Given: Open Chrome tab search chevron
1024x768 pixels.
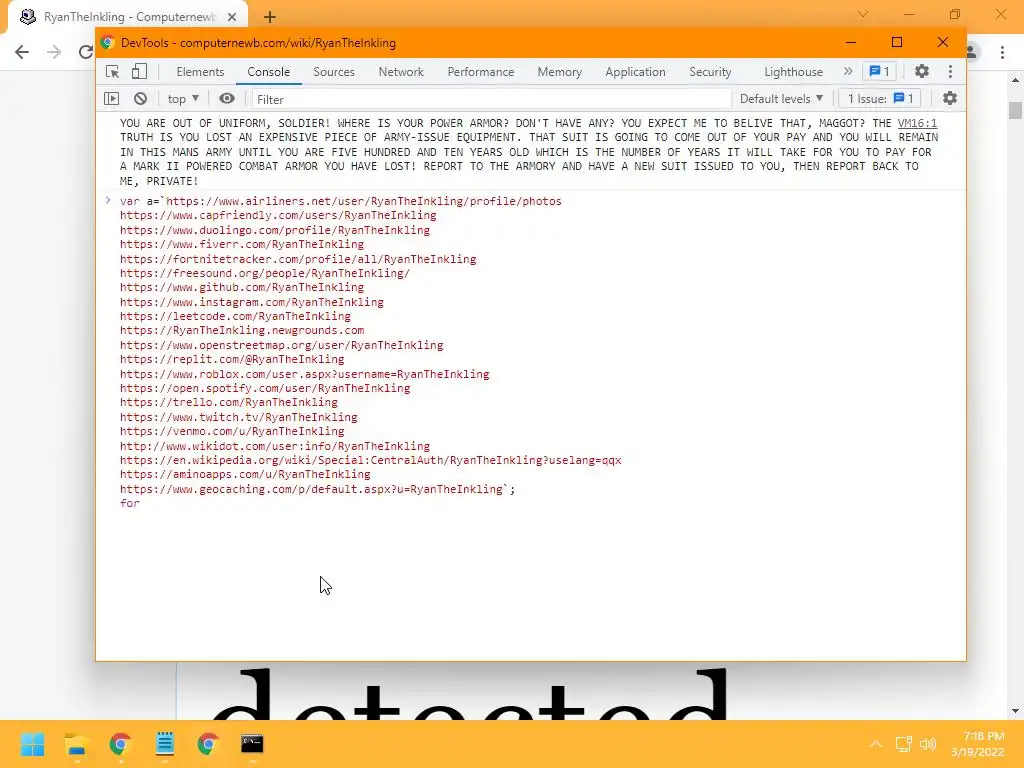Looking at the screenshot, I should coord(863,14).
